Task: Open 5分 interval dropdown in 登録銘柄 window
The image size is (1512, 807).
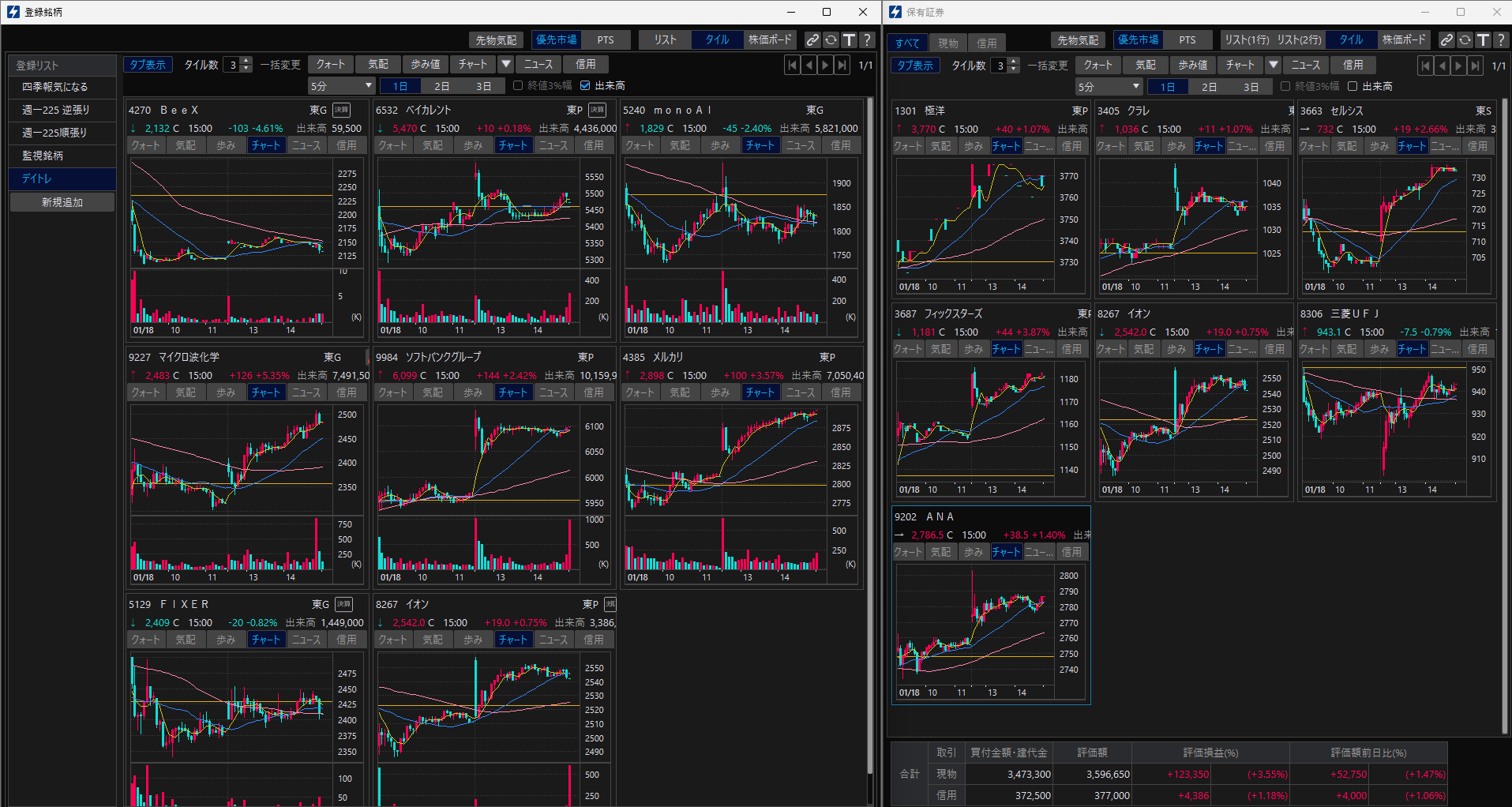Action: tap(342, 85)
